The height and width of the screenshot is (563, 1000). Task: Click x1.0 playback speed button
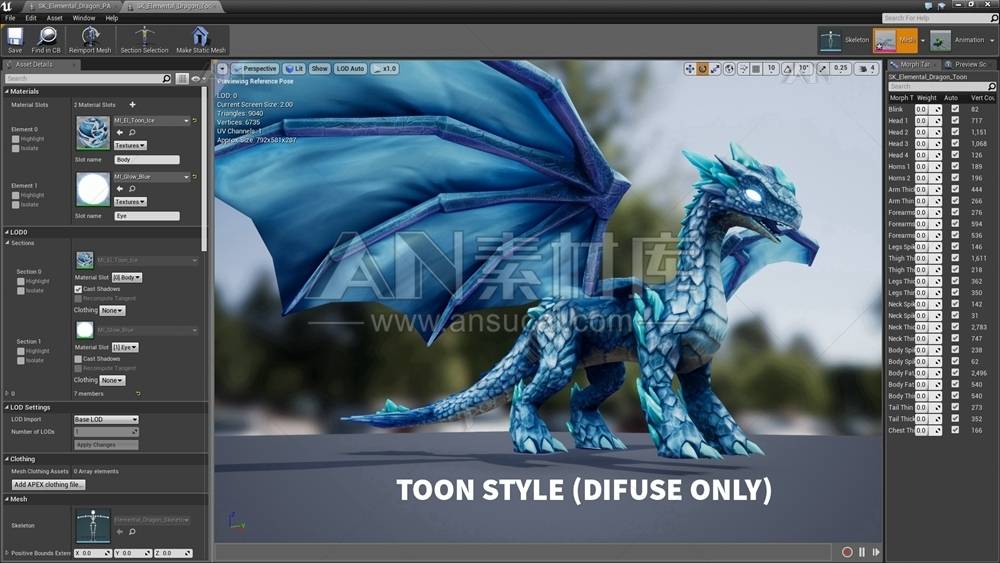click(385, 69)
